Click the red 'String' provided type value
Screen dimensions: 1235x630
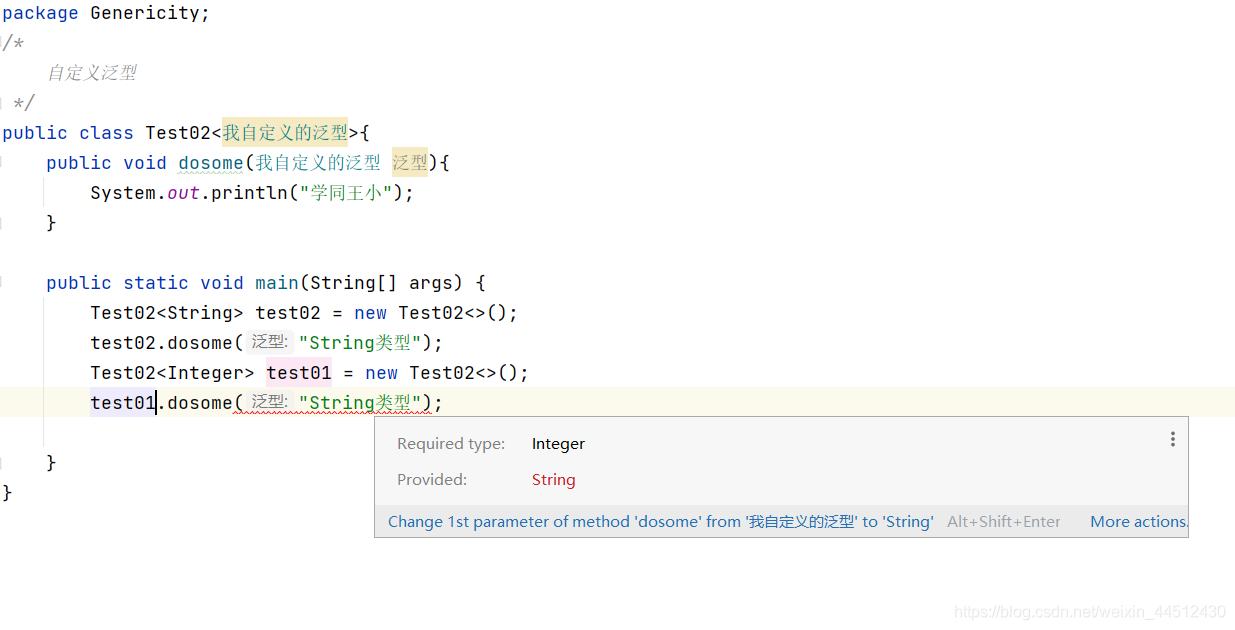point(553,480)
